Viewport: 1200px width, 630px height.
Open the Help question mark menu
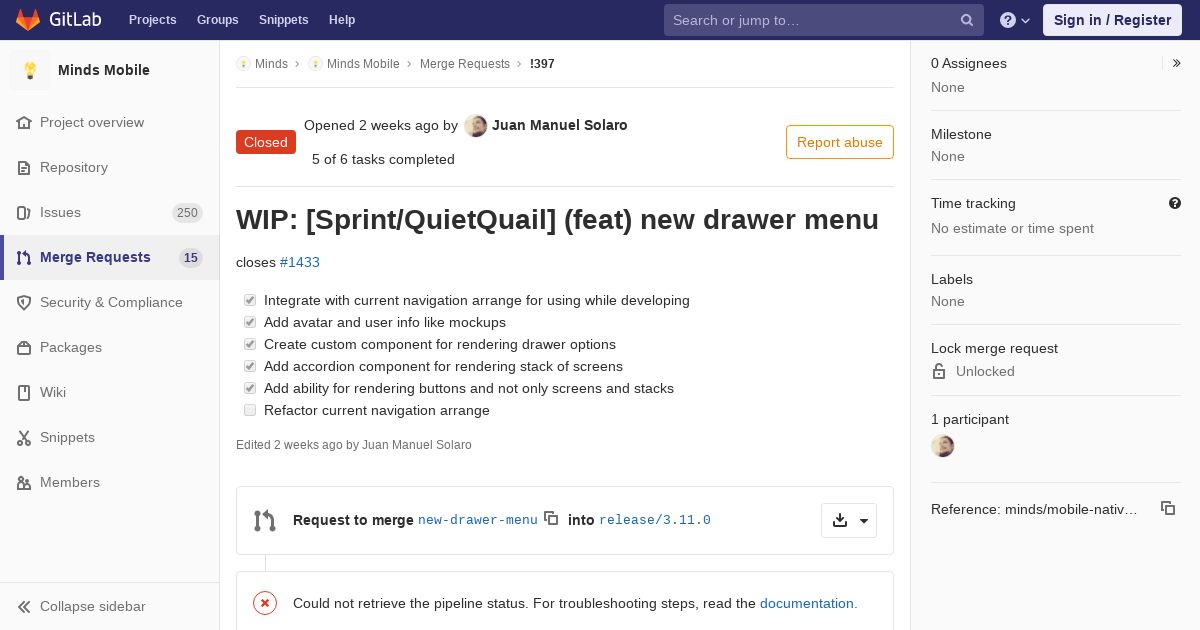pos(1015,20)
